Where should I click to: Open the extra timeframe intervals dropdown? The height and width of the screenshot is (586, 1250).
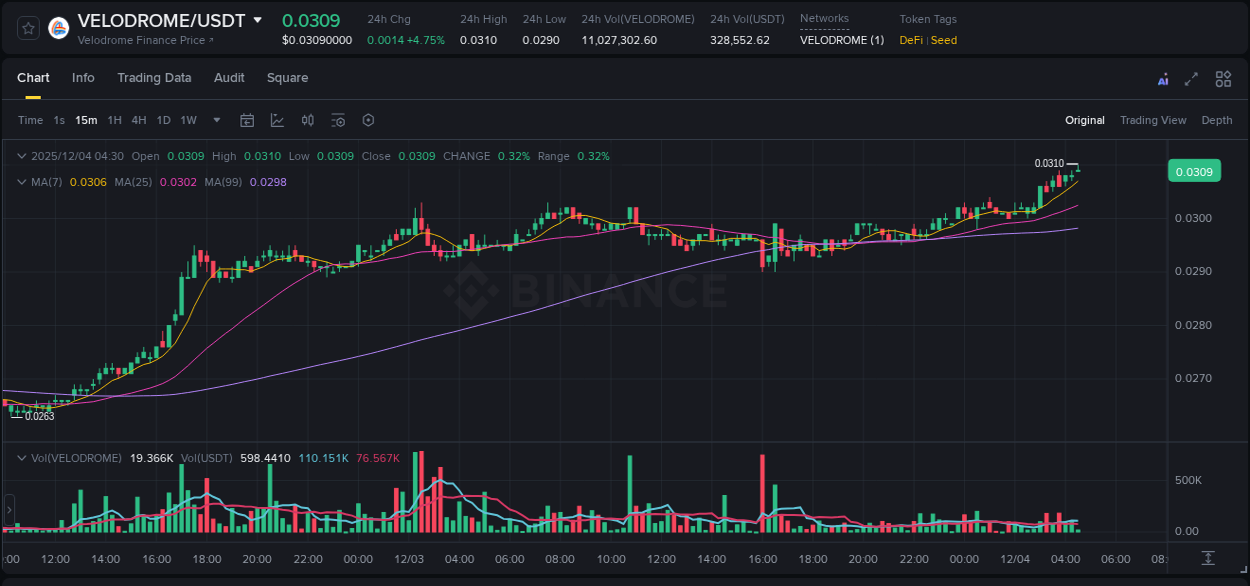click(x=215, y=120)
